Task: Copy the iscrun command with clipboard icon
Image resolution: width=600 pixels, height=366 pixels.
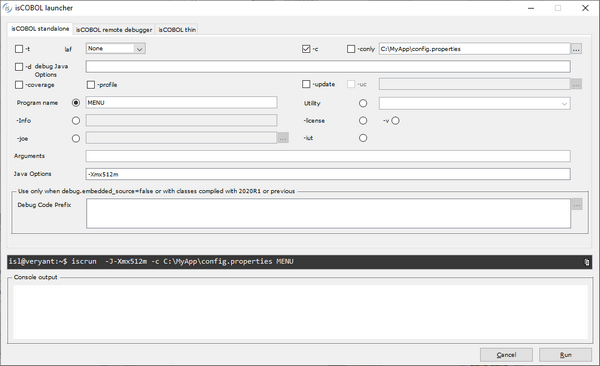Action: click(x=587, y=262)
